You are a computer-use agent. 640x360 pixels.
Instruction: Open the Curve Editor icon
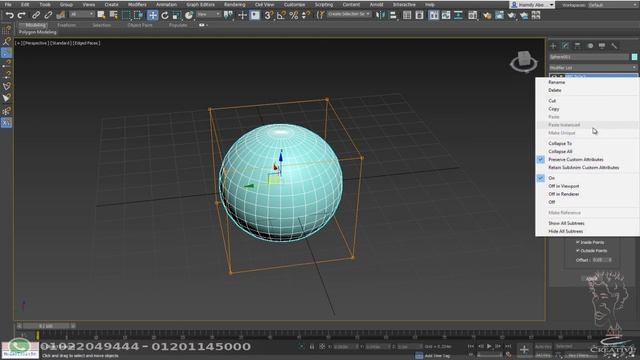446,16
